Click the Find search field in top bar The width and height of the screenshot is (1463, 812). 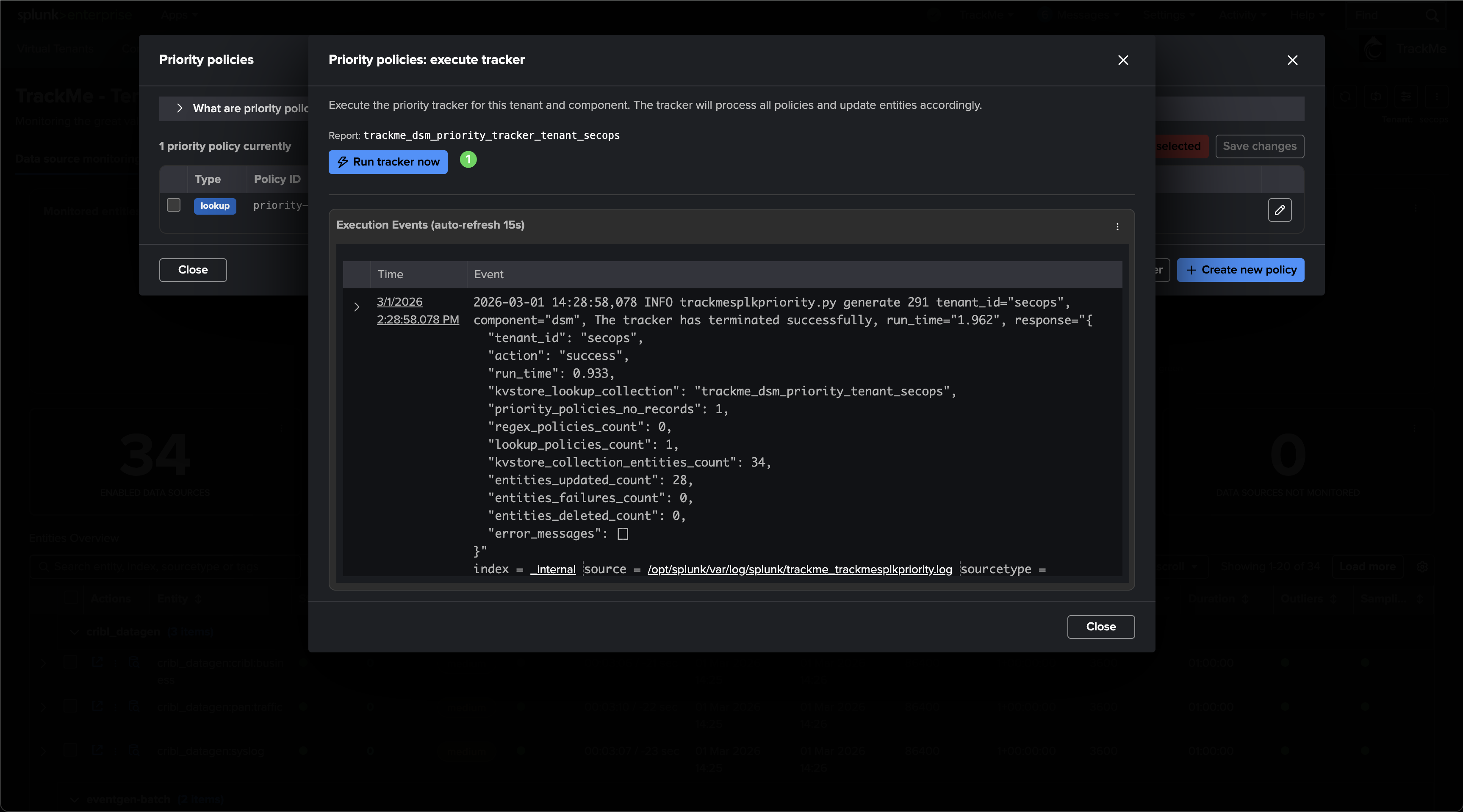click(1397, 15)
